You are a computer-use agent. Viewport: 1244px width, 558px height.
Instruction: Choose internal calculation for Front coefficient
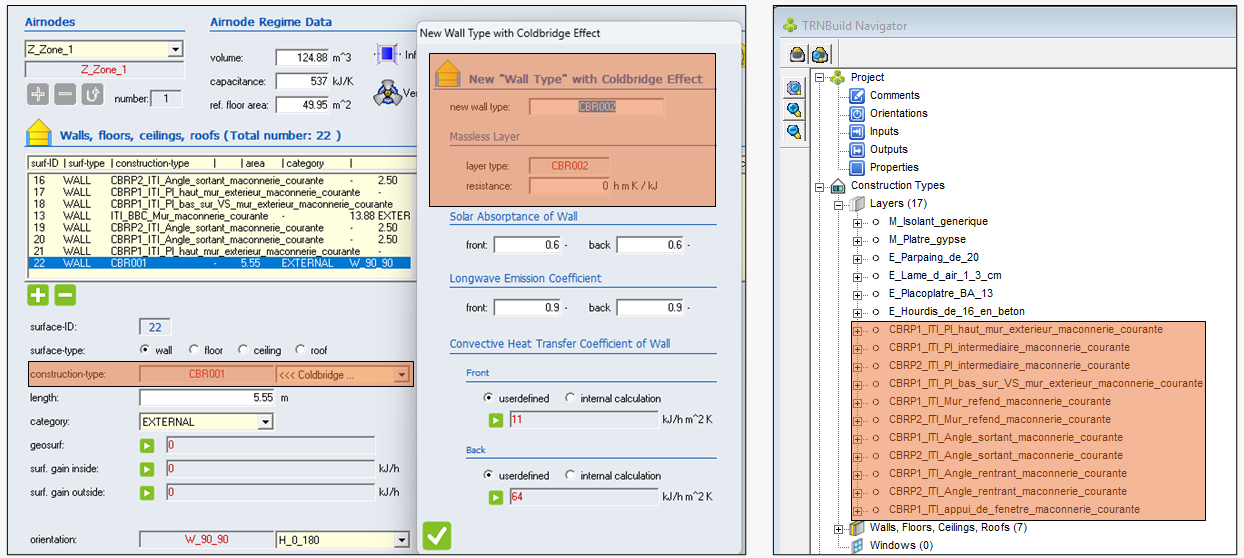pos(570,398)
